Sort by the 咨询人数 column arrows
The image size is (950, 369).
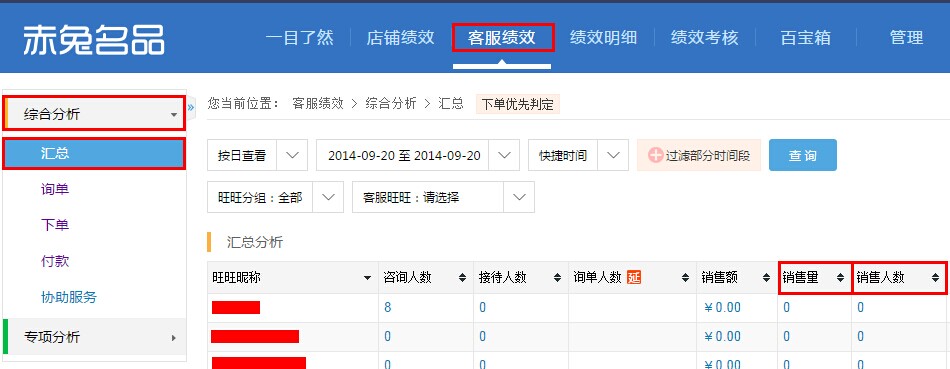[x=462, y=278]
